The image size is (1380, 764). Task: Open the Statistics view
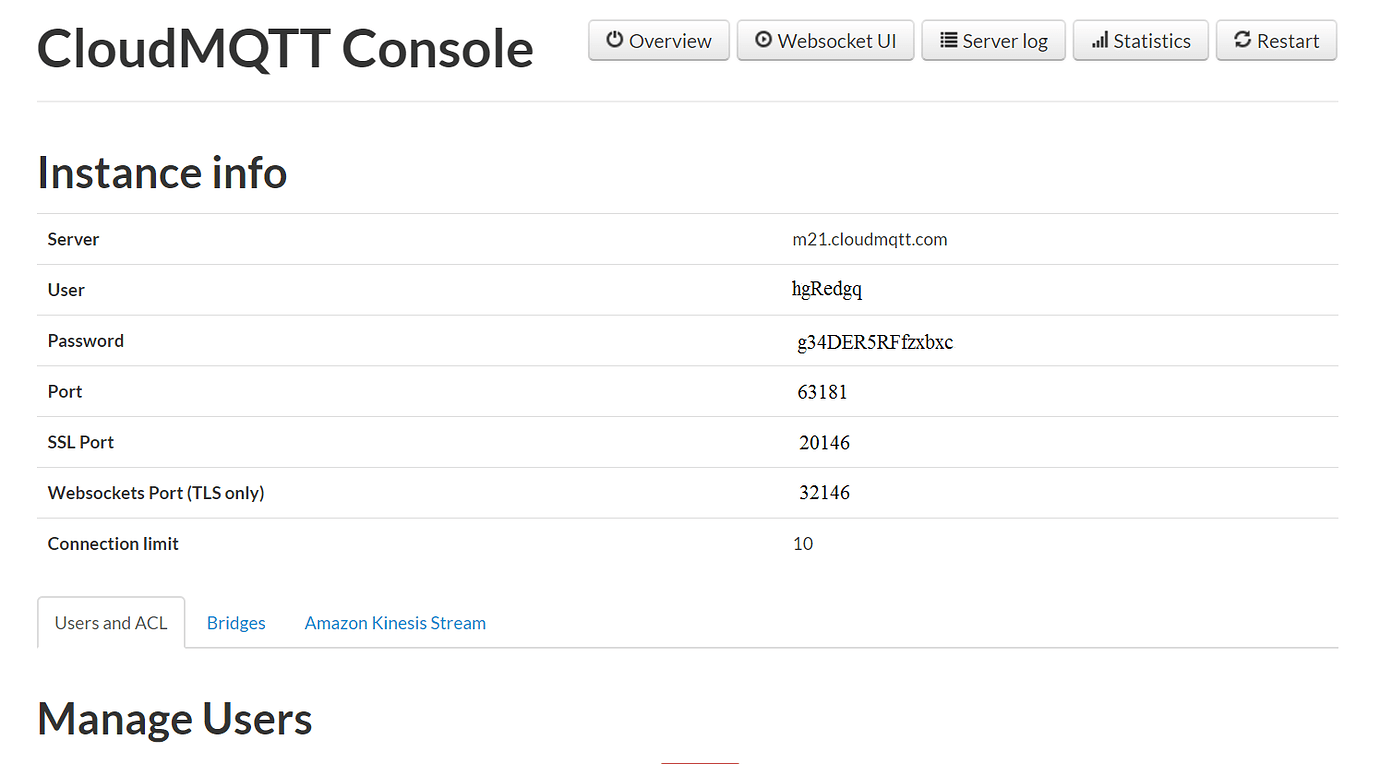1140,40
